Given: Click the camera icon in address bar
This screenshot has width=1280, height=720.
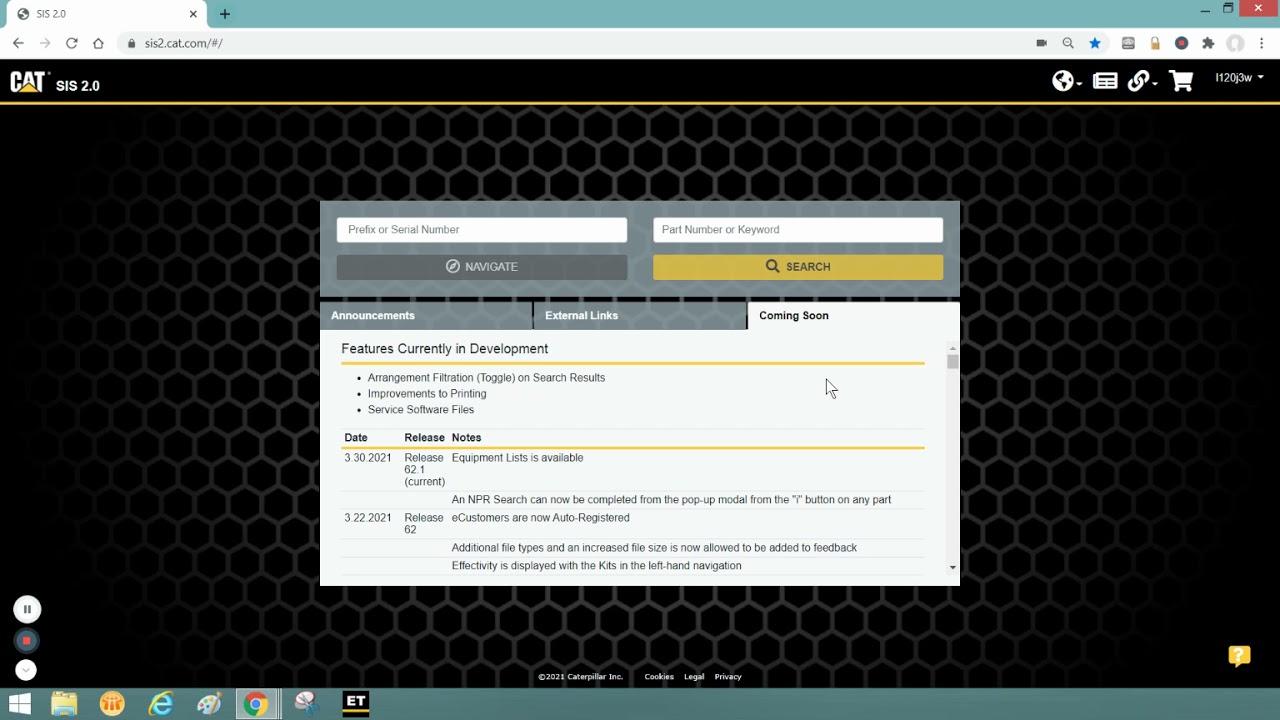Looking at the screenshot, I should pos(1041,43).
